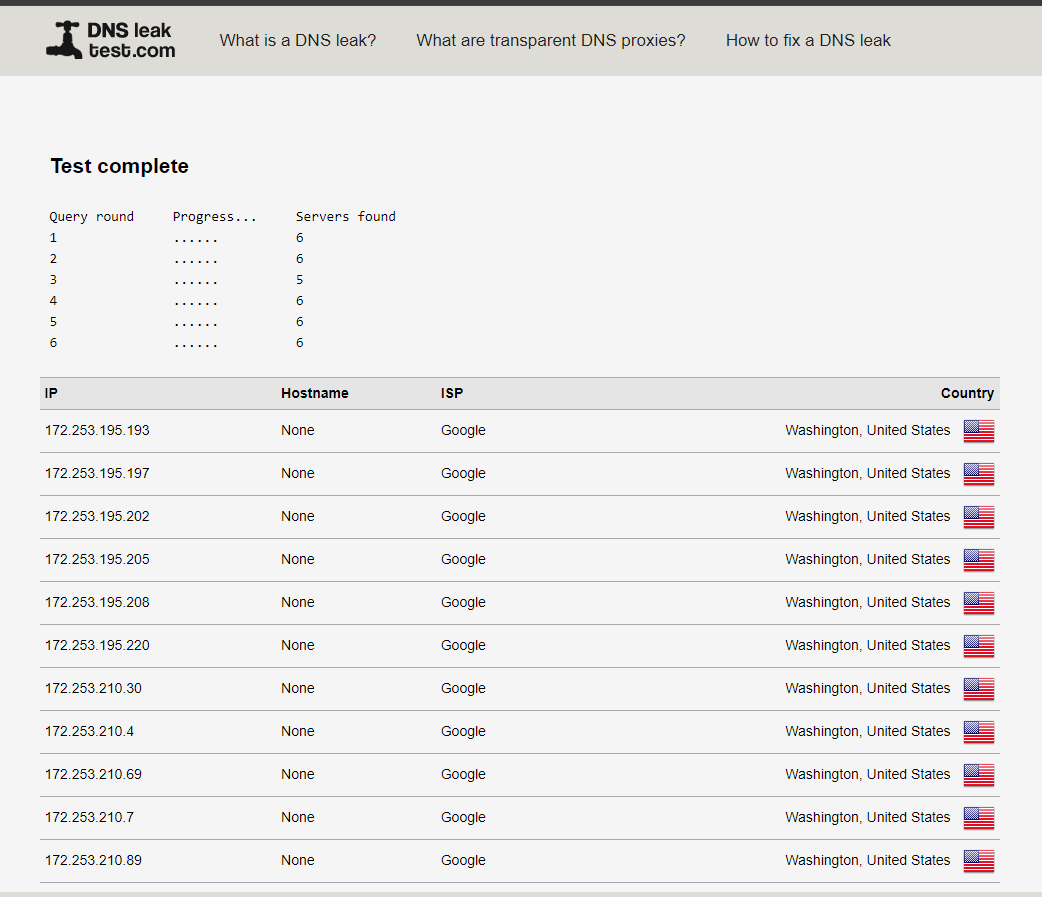Click US flag in 172.253.195.193 row
The width and height of the screenshot is (1042, 897).
coord(979,431)
